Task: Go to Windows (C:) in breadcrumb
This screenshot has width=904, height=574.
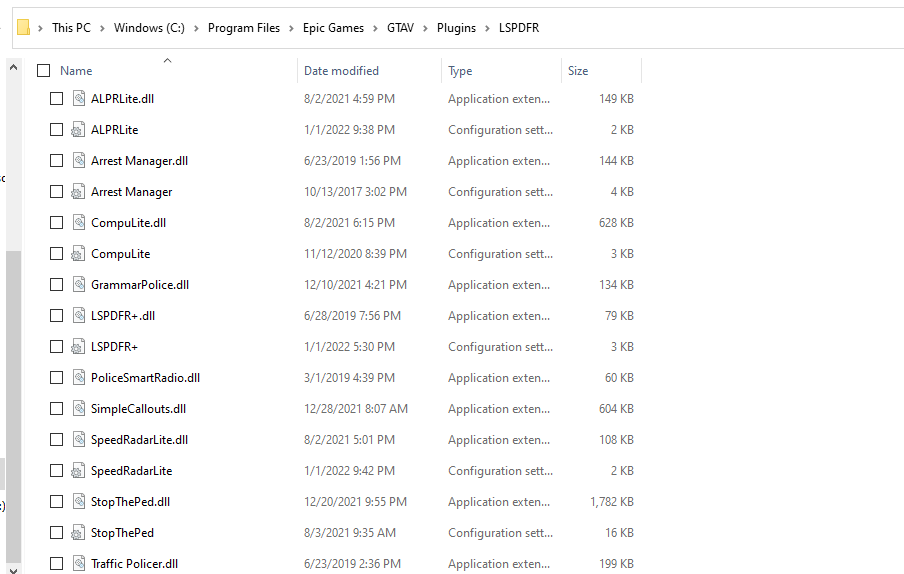Action: tap(149, 28)
